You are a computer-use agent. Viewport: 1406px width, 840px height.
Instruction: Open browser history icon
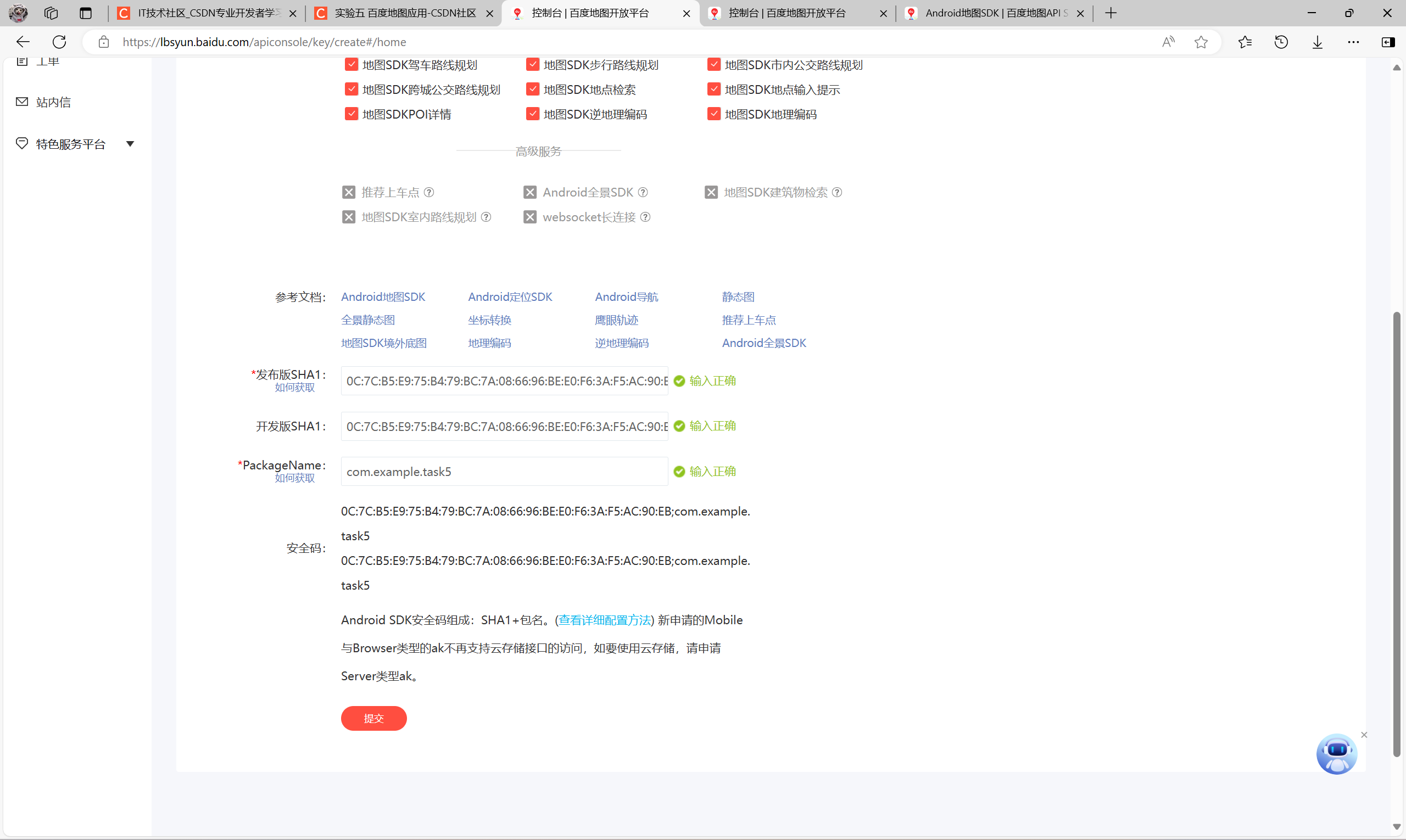(x=1281, y=42)
